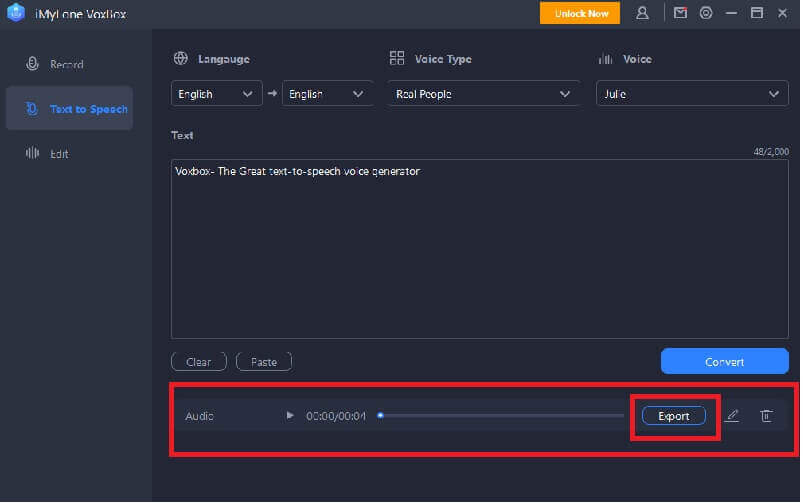803x503 pixels.
Task: Switch to Text to Speech tab
Action: tap(70, 108)
